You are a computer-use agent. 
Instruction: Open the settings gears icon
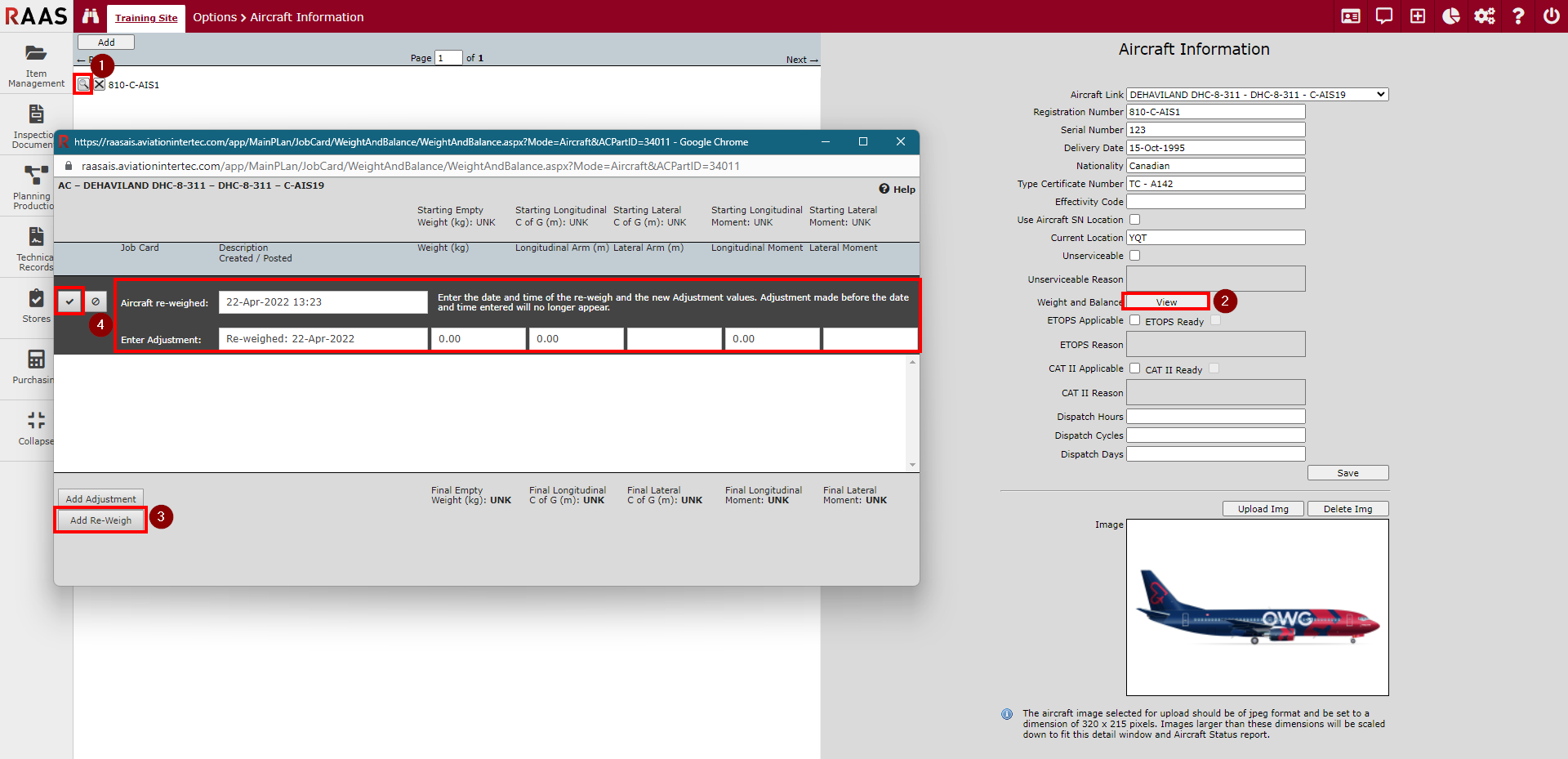click(x=1485, y=16)
